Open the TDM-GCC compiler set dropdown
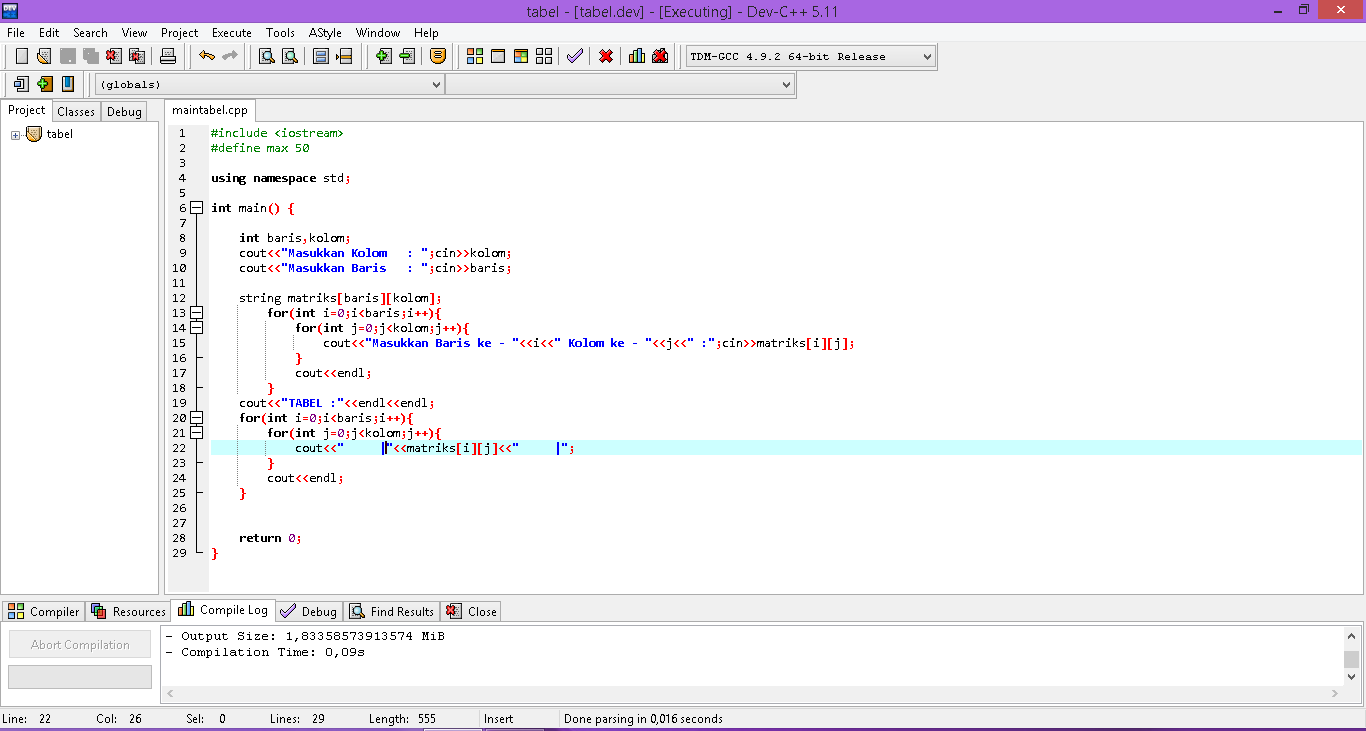Viewport: 1366px width, 731px height. [x=811, y=56]
